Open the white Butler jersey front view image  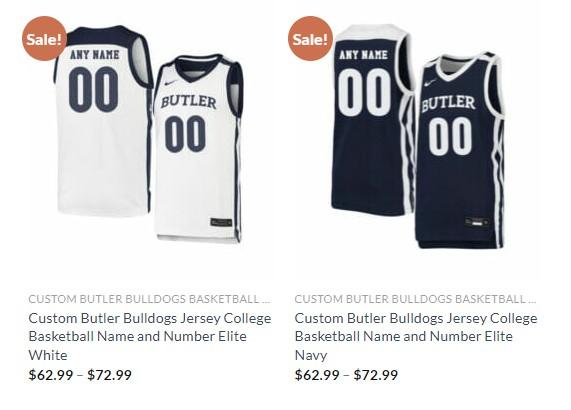click(198, 149)
